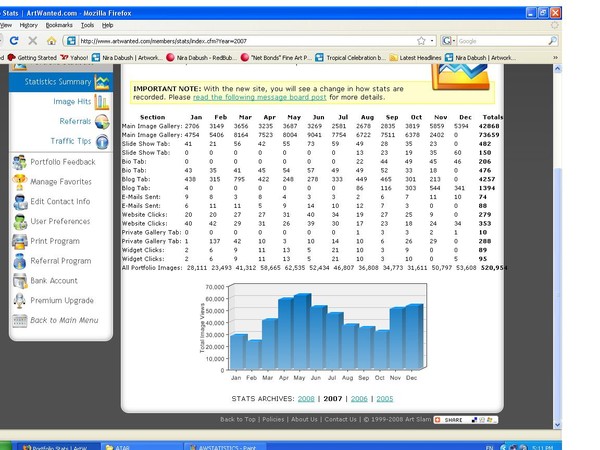Click the Traffic Tips info icon

click(x=102, y=142)
